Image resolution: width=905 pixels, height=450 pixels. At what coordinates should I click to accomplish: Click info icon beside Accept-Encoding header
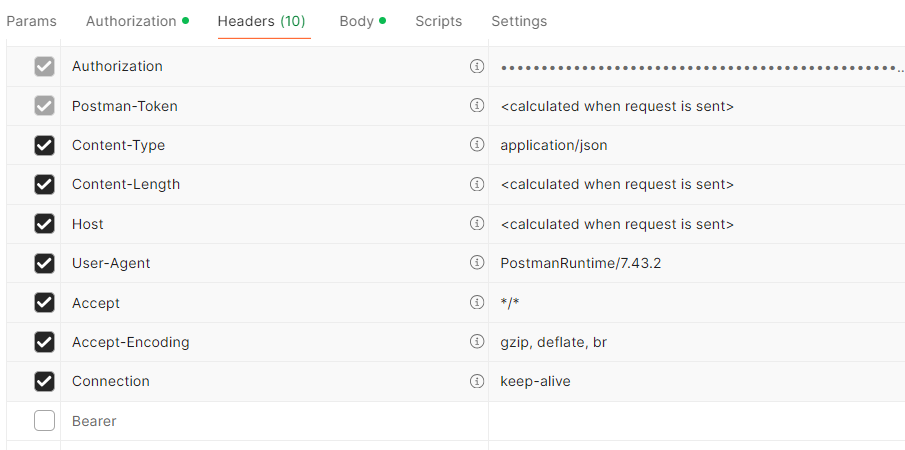click(x=477, y=342)
